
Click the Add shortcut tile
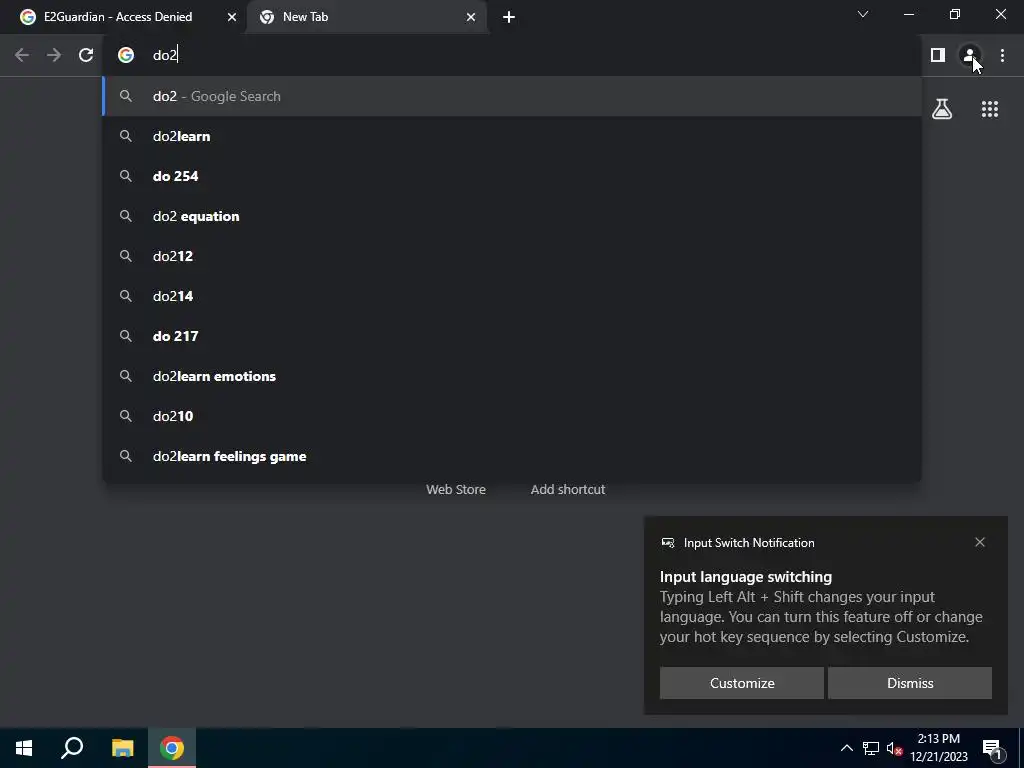[568, 490]
